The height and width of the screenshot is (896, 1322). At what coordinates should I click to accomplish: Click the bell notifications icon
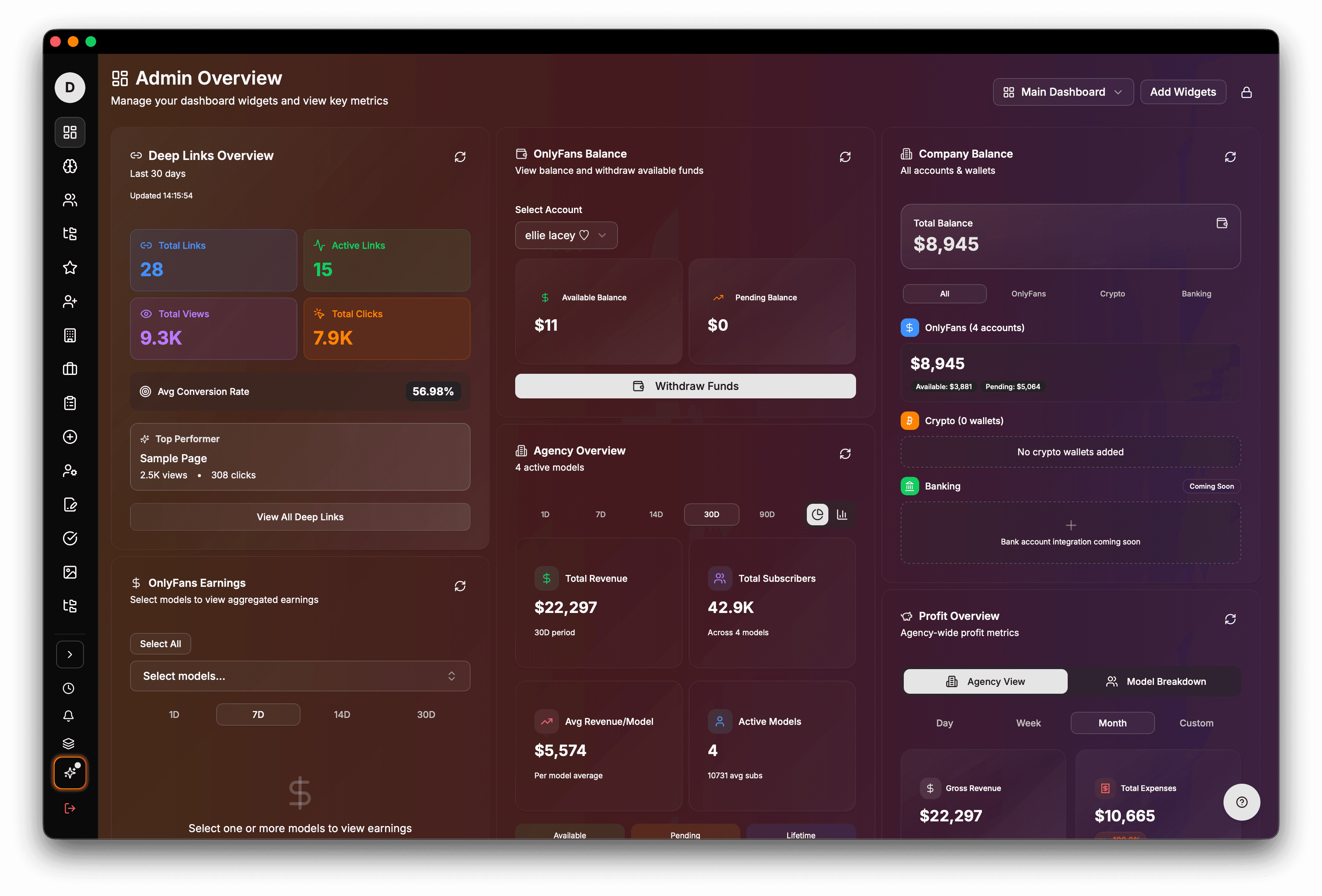click(68, 716)
